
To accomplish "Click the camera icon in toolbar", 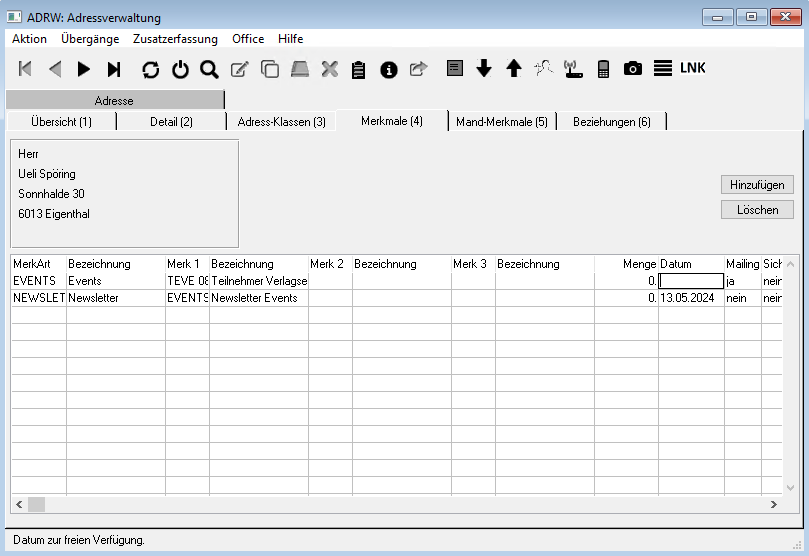I will pyautogui.click(x=632, y=69).
